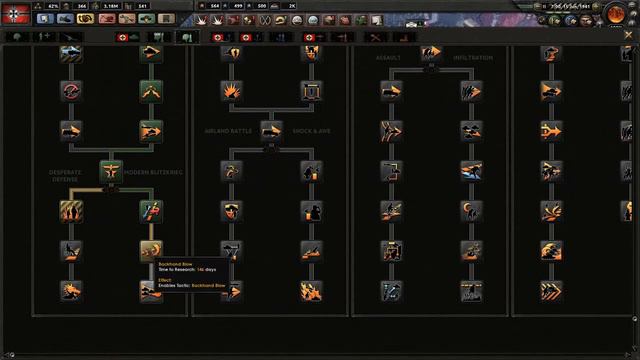Viewport: 640px width, 360px height.
Task: Select the doctrine between Airland Battle and Shock & Awe
Action: click(271, 131)
